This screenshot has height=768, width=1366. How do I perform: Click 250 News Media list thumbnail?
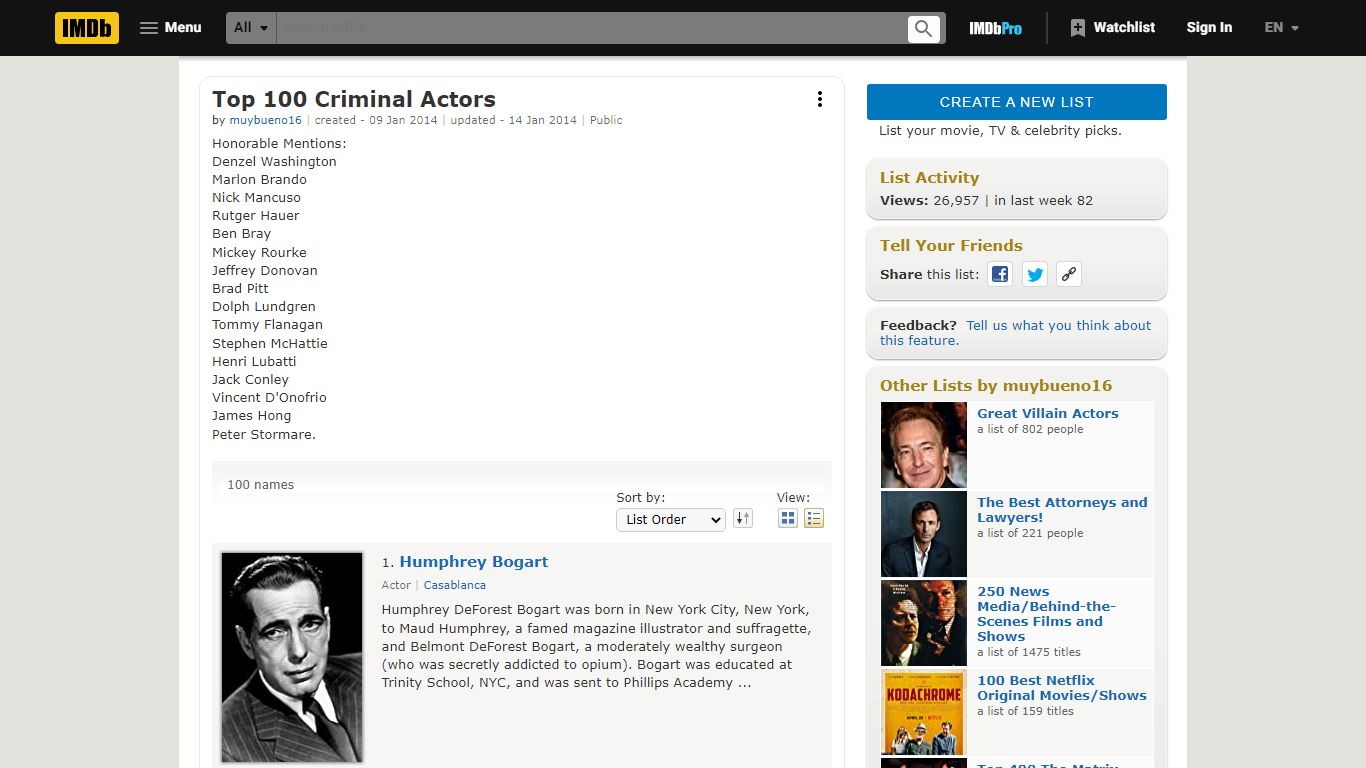(924, 623)
